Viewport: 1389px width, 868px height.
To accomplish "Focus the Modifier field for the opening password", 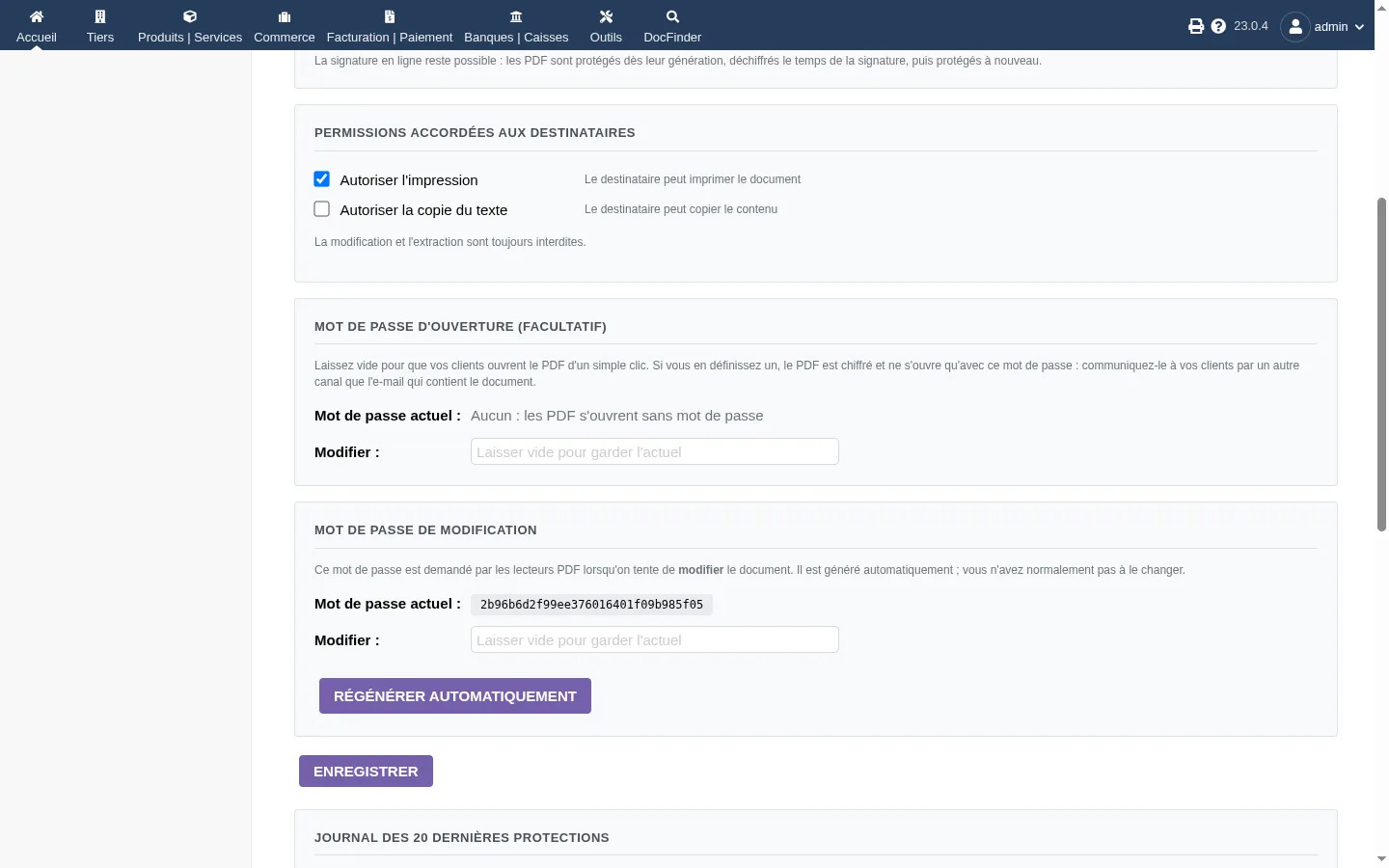I will pos(655,451).
